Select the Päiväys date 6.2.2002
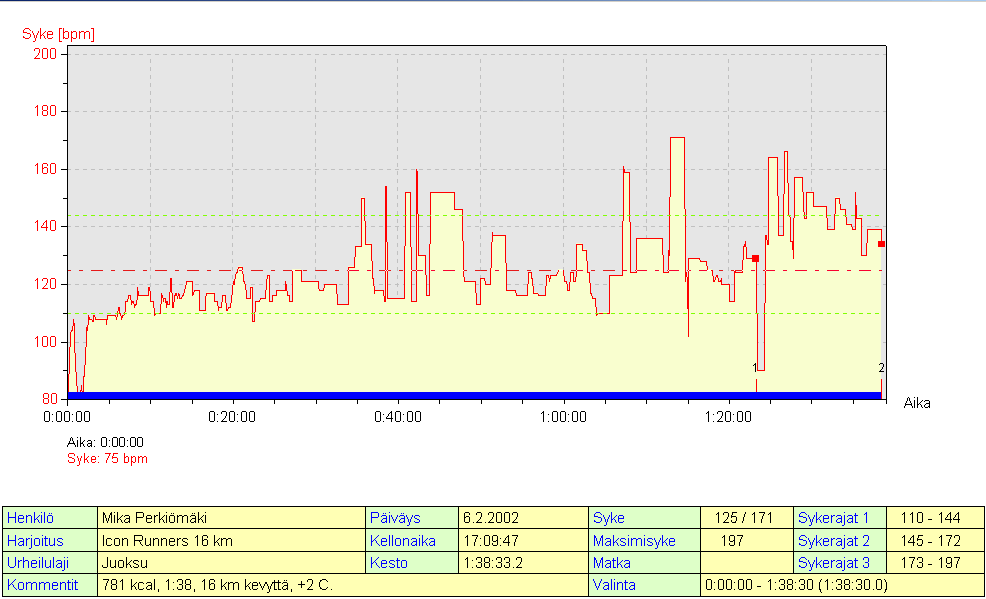 coord(523,518)
